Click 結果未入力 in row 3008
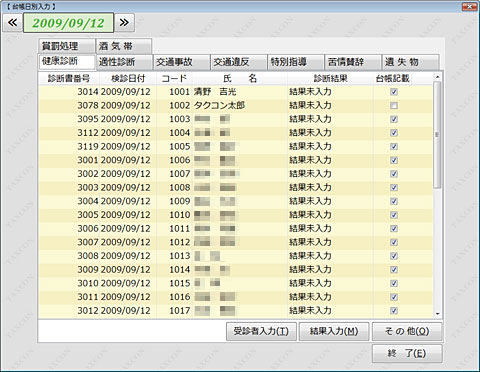The width and height of the screenshot is (480, 372). pos(310,256)
